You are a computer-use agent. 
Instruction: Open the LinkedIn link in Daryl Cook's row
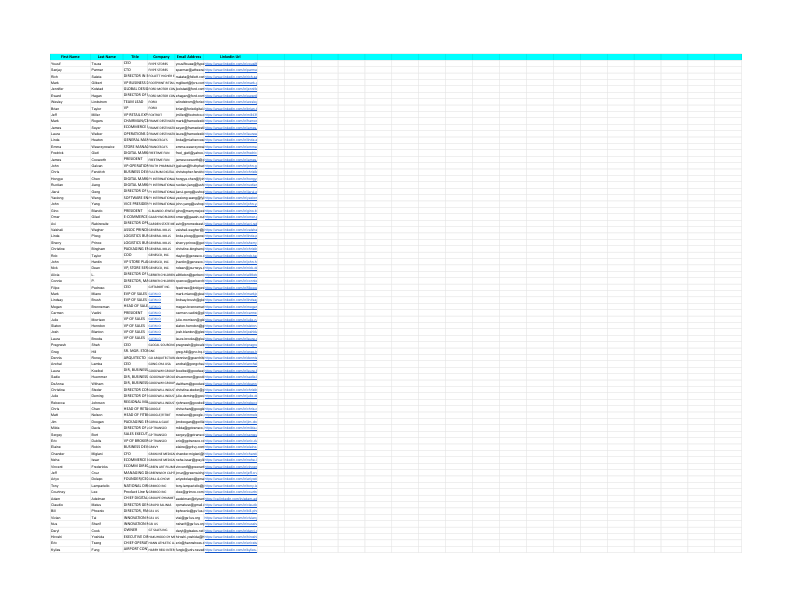click(231, 530)
